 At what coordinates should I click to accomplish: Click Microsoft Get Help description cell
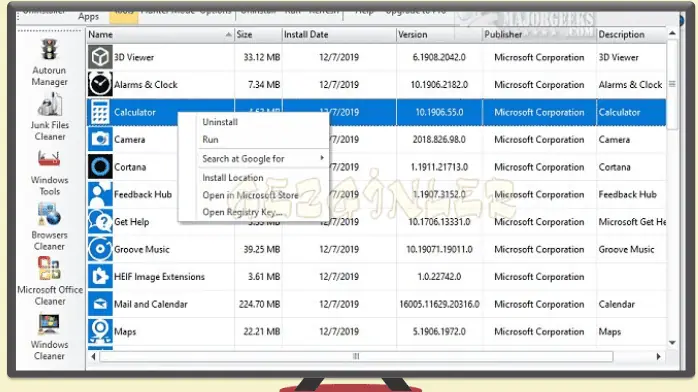[x=632, y=222]
